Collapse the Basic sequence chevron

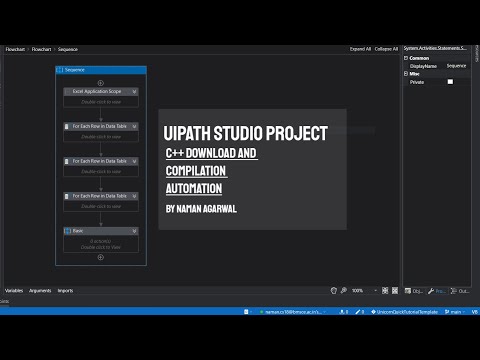(134, 231)
